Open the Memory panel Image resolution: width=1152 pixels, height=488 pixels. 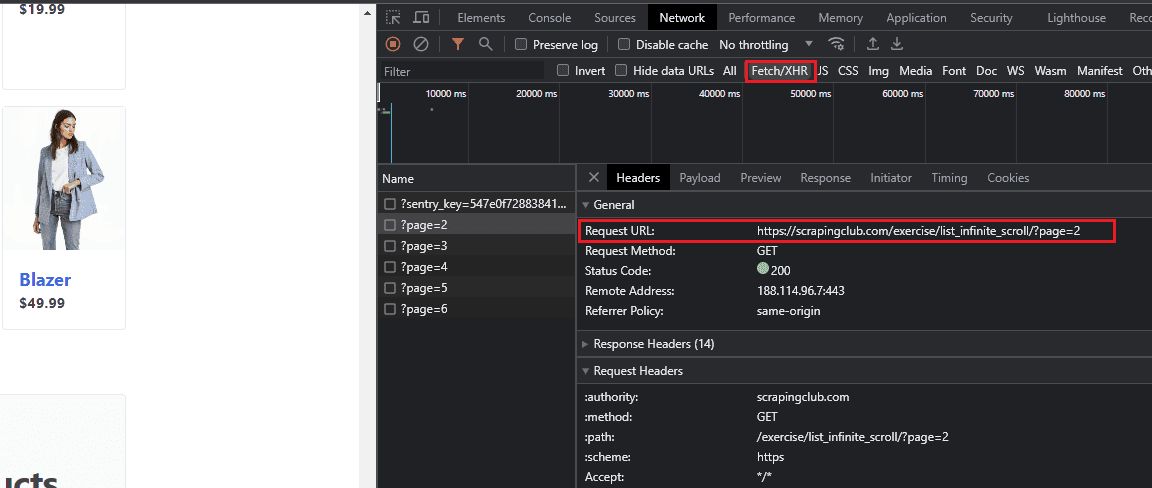click(840, 18)
